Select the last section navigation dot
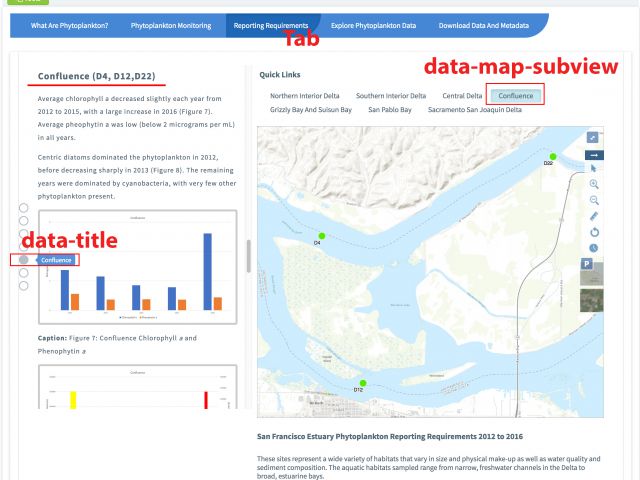The height and width of the screenshot is (480, 640). (x=24, y=286)
